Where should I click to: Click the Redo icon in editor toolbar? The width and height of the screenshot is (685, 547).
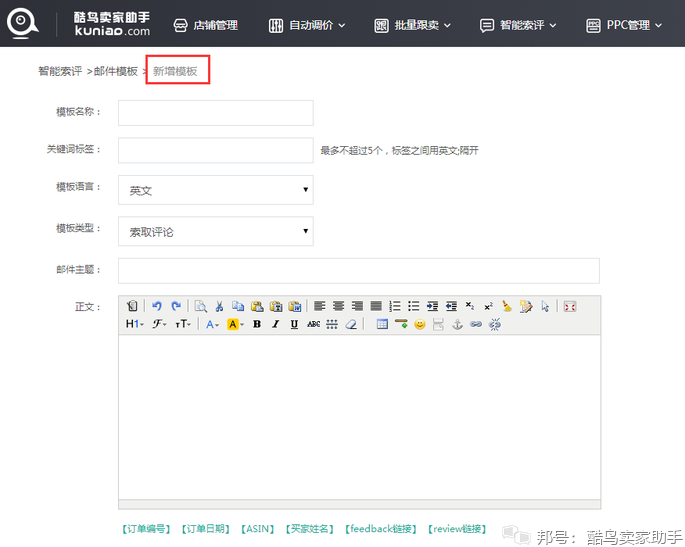176,306
